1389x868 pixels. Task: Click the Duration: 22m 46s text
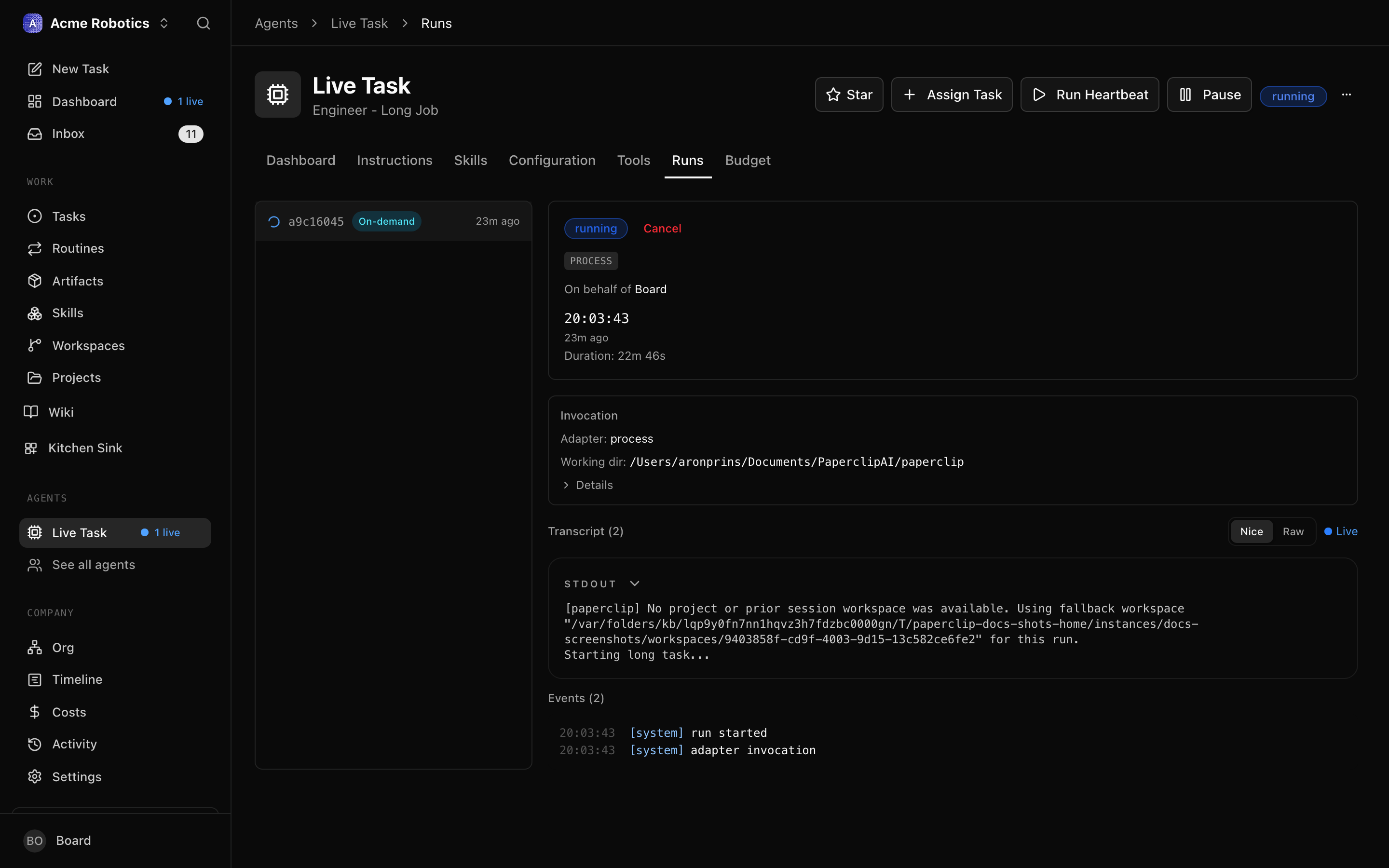click(x=615, y=356)
